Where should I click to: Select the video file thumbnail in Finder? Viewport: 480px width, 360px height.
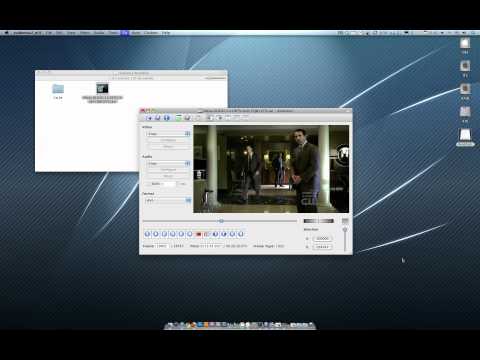(102, 88)
